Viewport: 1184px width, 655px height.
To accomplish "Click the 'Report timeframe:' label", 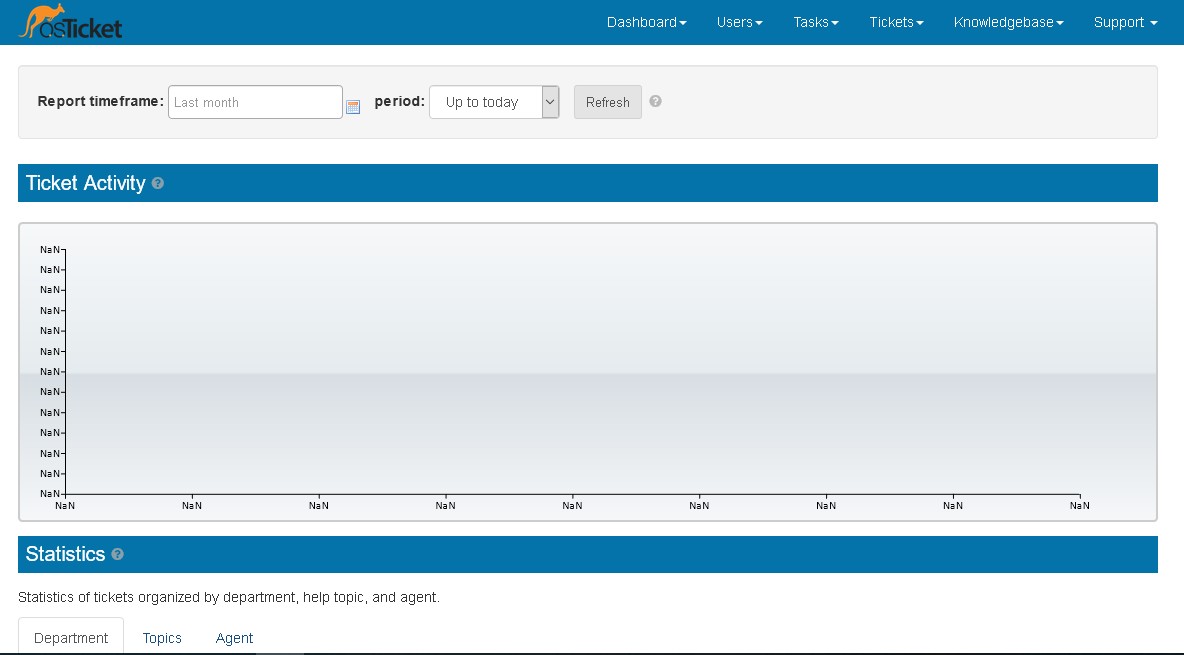I will [x=100, y=101].
